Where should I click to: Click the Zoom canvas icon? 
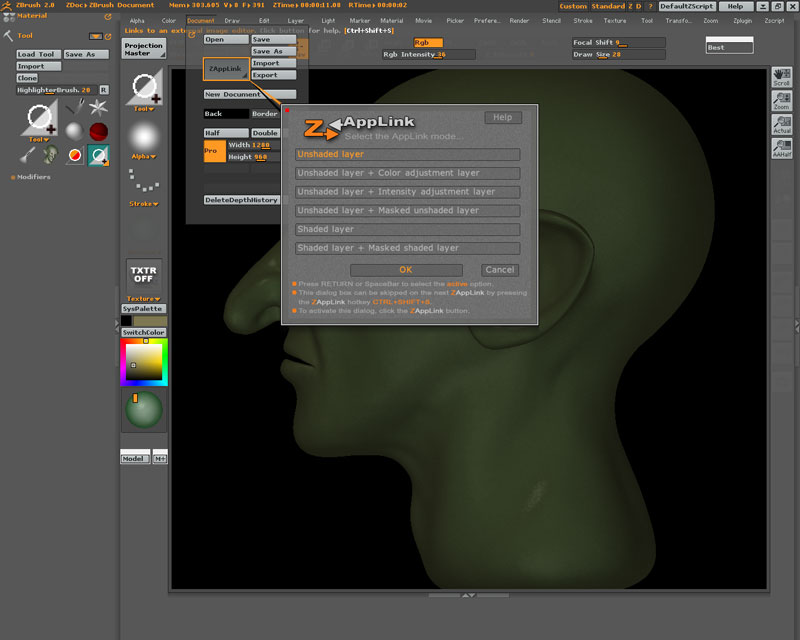(782, 101)
